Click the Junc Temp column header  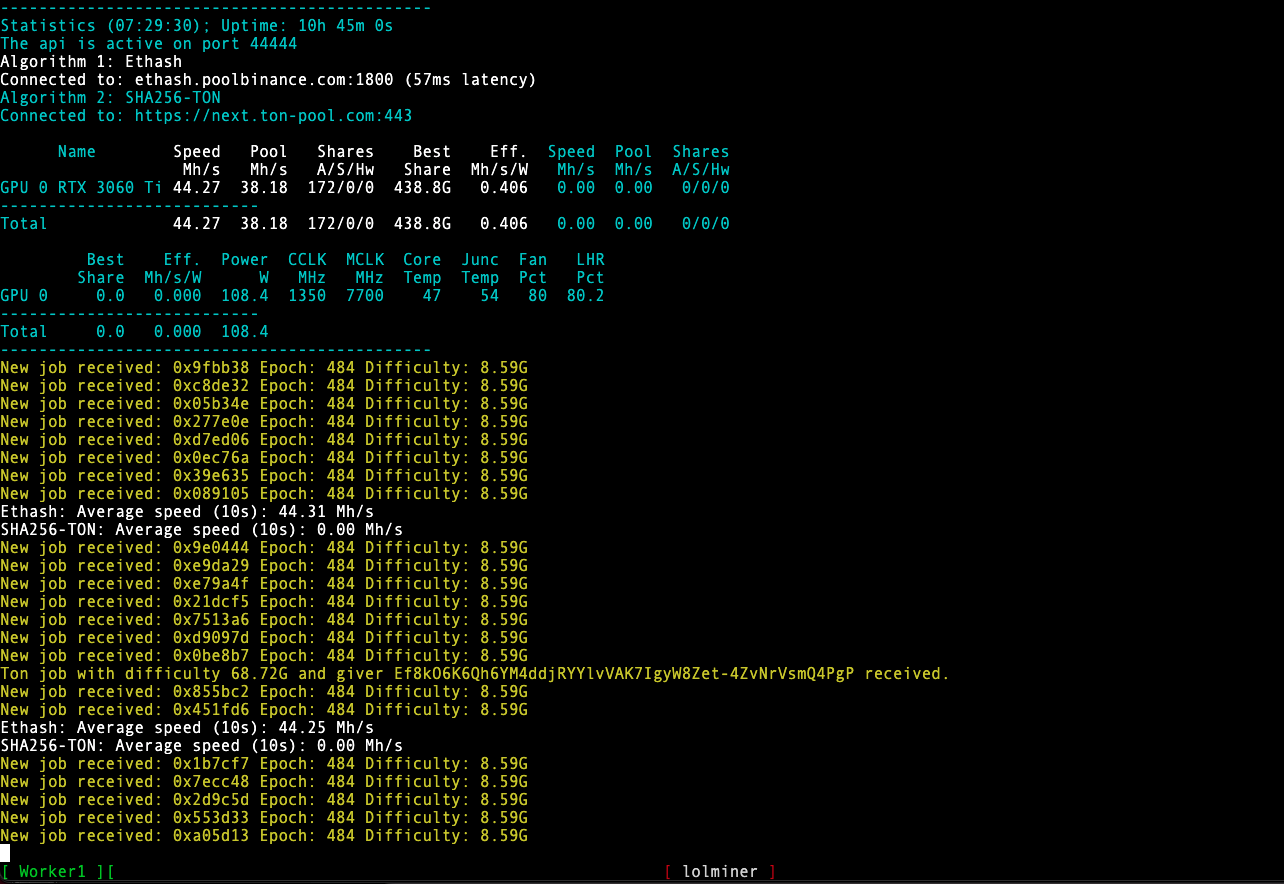click(480, 268)
